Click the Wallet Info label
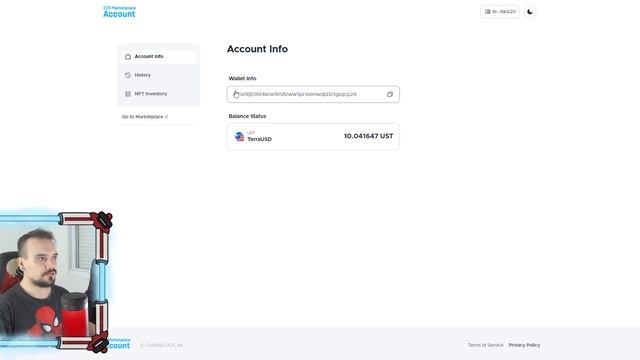 point(242,78)
